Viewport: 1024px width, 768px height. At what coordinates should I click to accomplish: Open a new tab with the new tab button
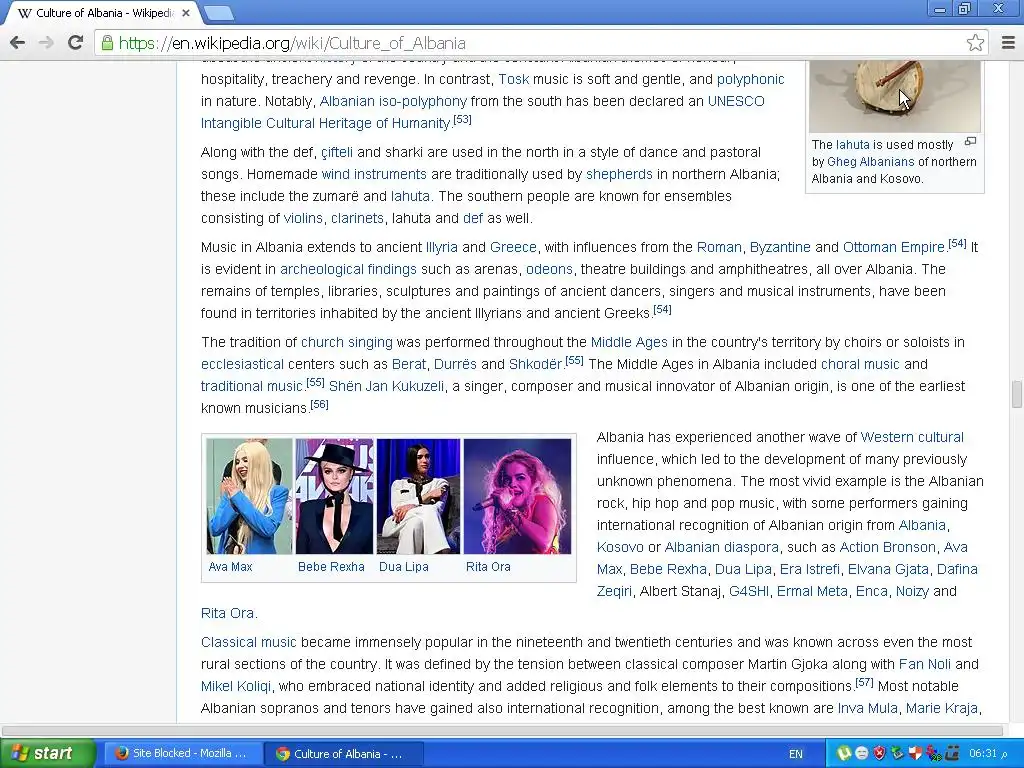(x=218, y=12)
